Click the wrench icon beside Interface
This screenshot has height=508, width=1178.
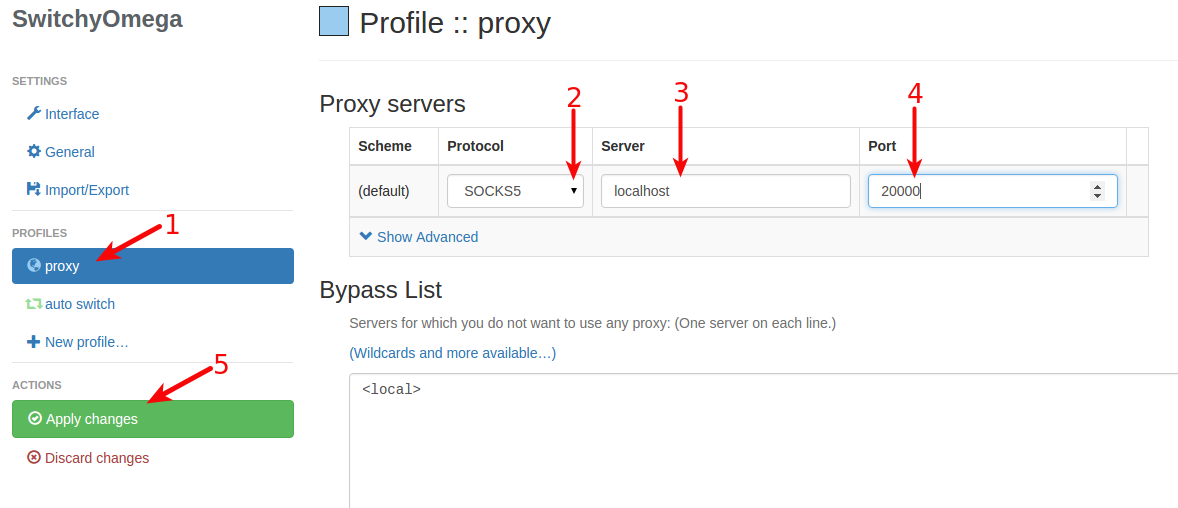point(33,113)
